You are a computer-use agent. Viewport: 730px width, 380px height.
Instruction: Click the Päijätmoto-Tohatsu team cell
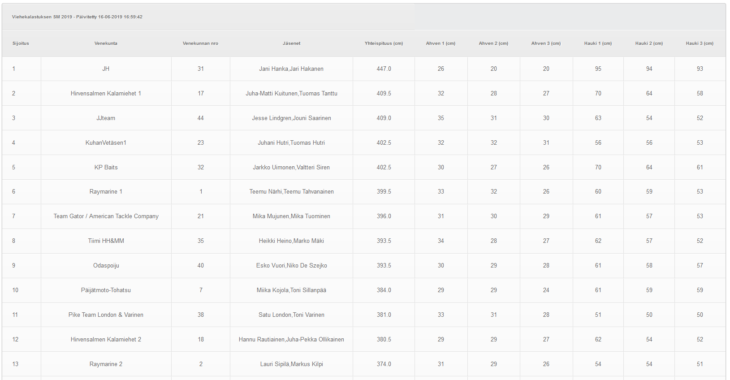(x=106, y=290)
